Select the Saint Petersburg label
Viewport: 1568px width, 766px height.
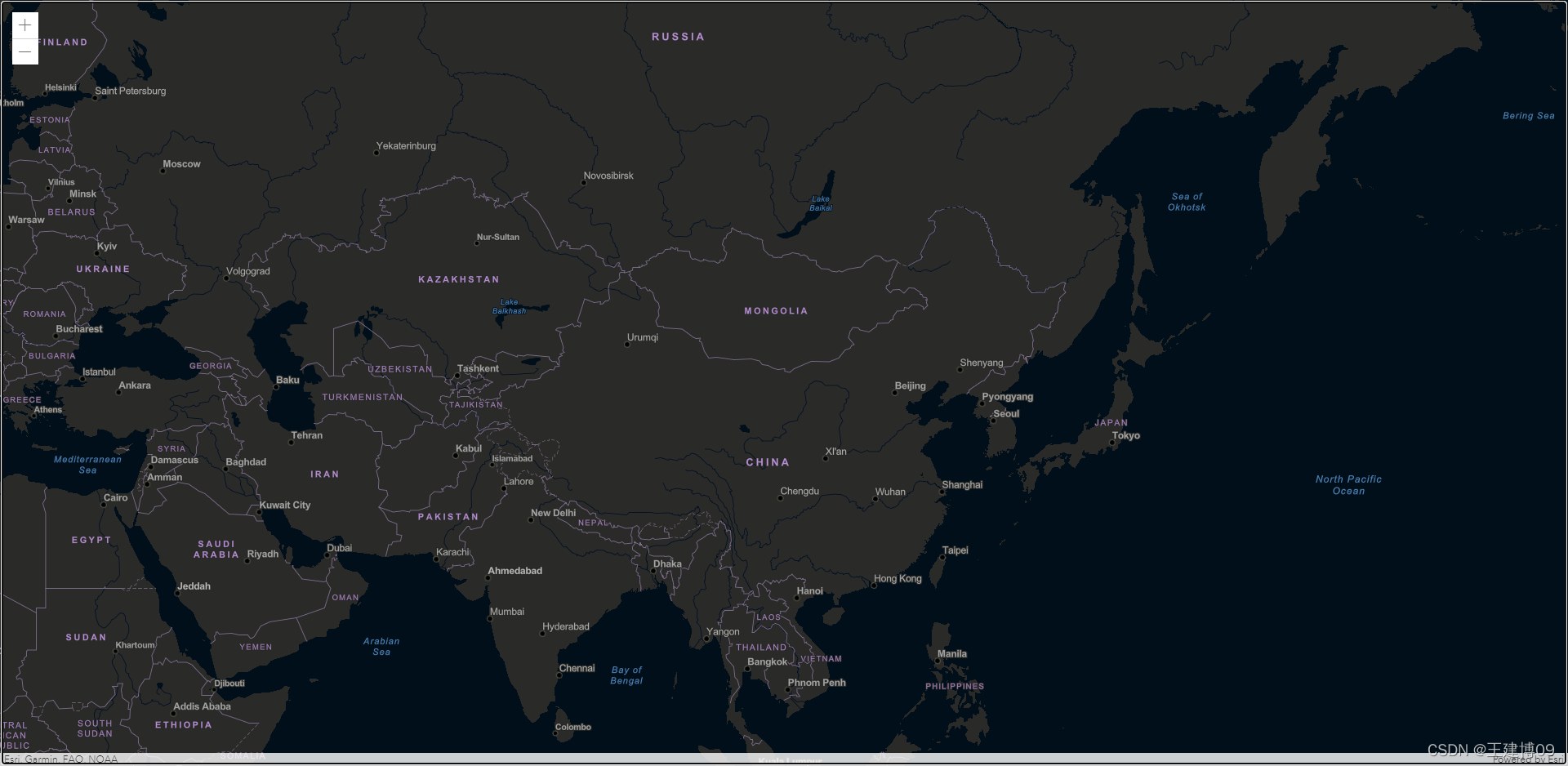[131, 91]
